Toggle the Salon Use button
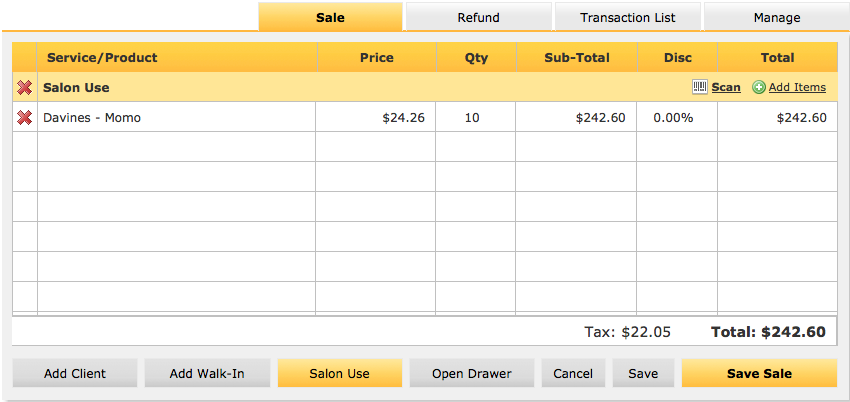Image resolution: width=850 pixels, height=402 pixels. (340, 373)
